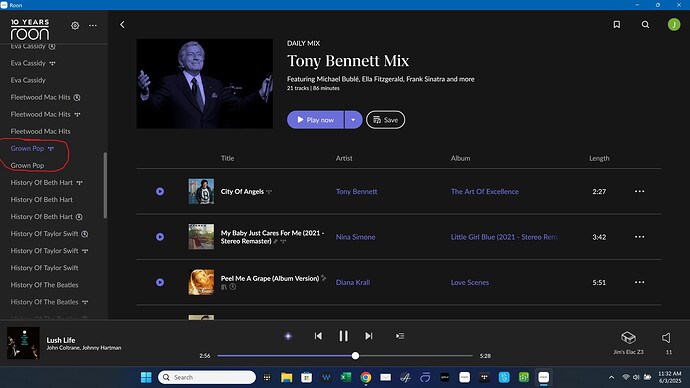Viewport: 690px width, 388px height.
Task: Click the Tony Bennett Mix cover image
Action: coord(205,84)
